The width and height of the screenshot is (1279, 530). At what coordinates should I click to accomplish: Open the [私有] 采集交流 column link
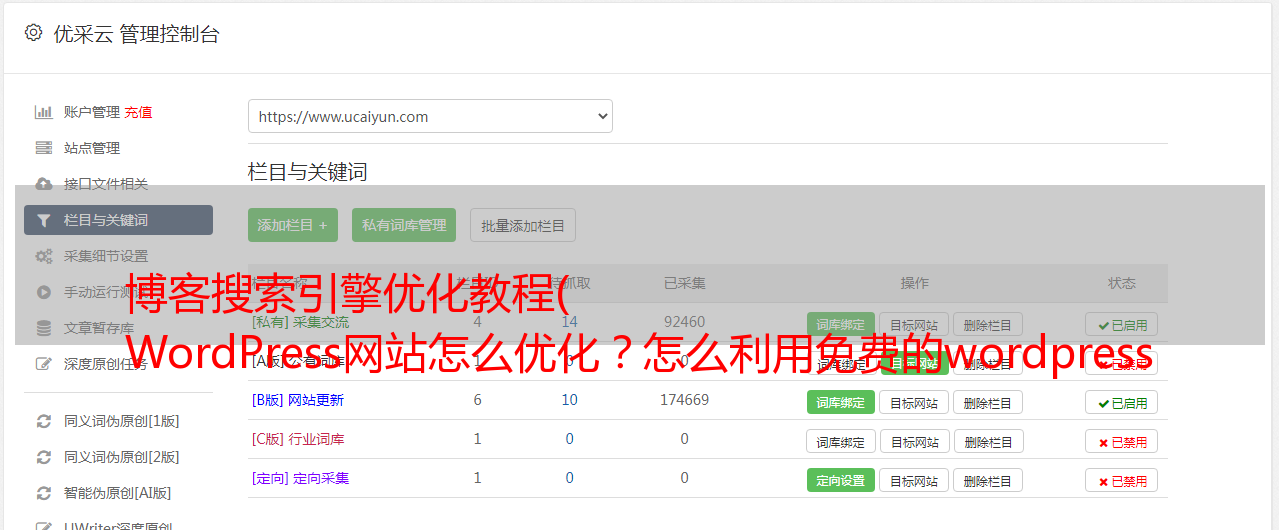[301, 322]
